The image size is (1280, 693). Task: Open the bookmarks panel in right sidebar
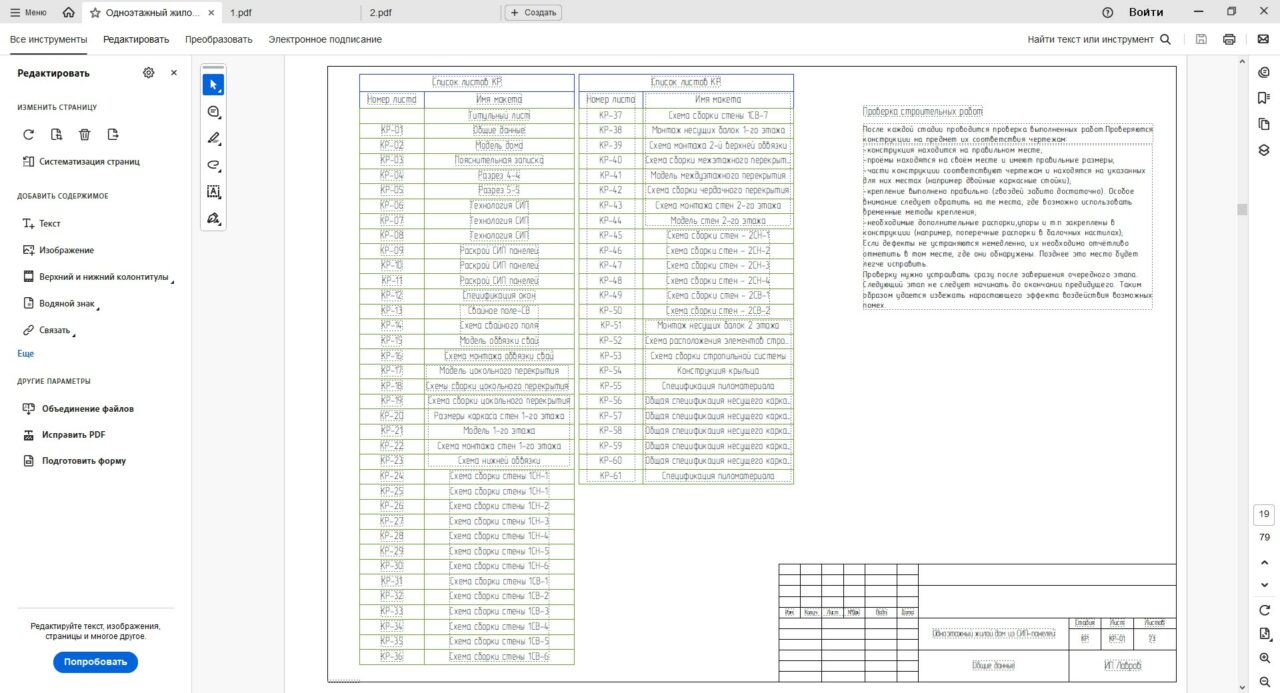[1264, 98]
